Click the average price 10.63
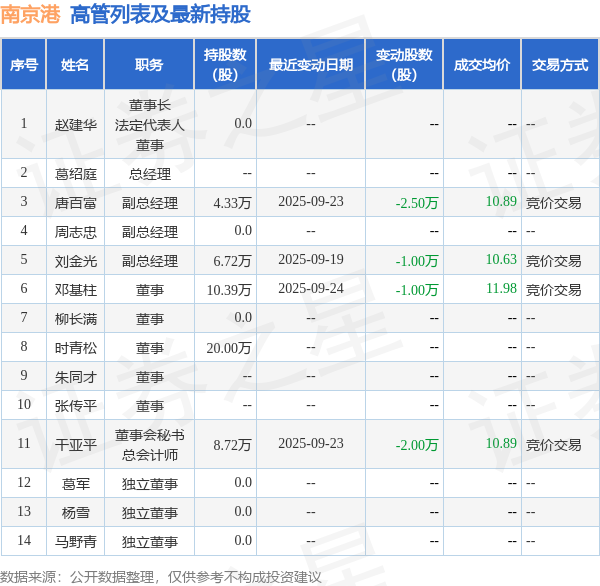The image size is (600, 586). click(x=501, y=260)
